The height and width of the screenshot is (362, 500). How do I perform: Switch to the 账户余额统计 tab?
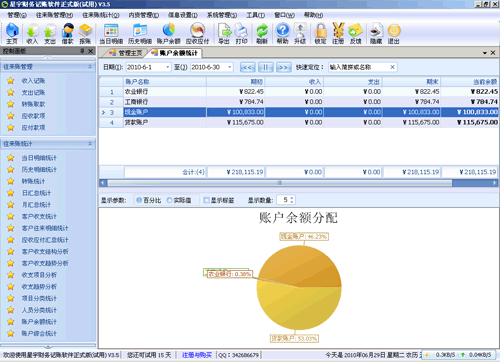click(175, 53)
